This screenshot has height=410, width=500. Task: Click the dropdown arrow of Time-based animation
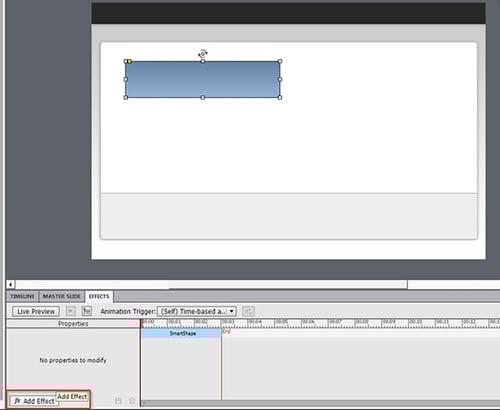[231, 311]
